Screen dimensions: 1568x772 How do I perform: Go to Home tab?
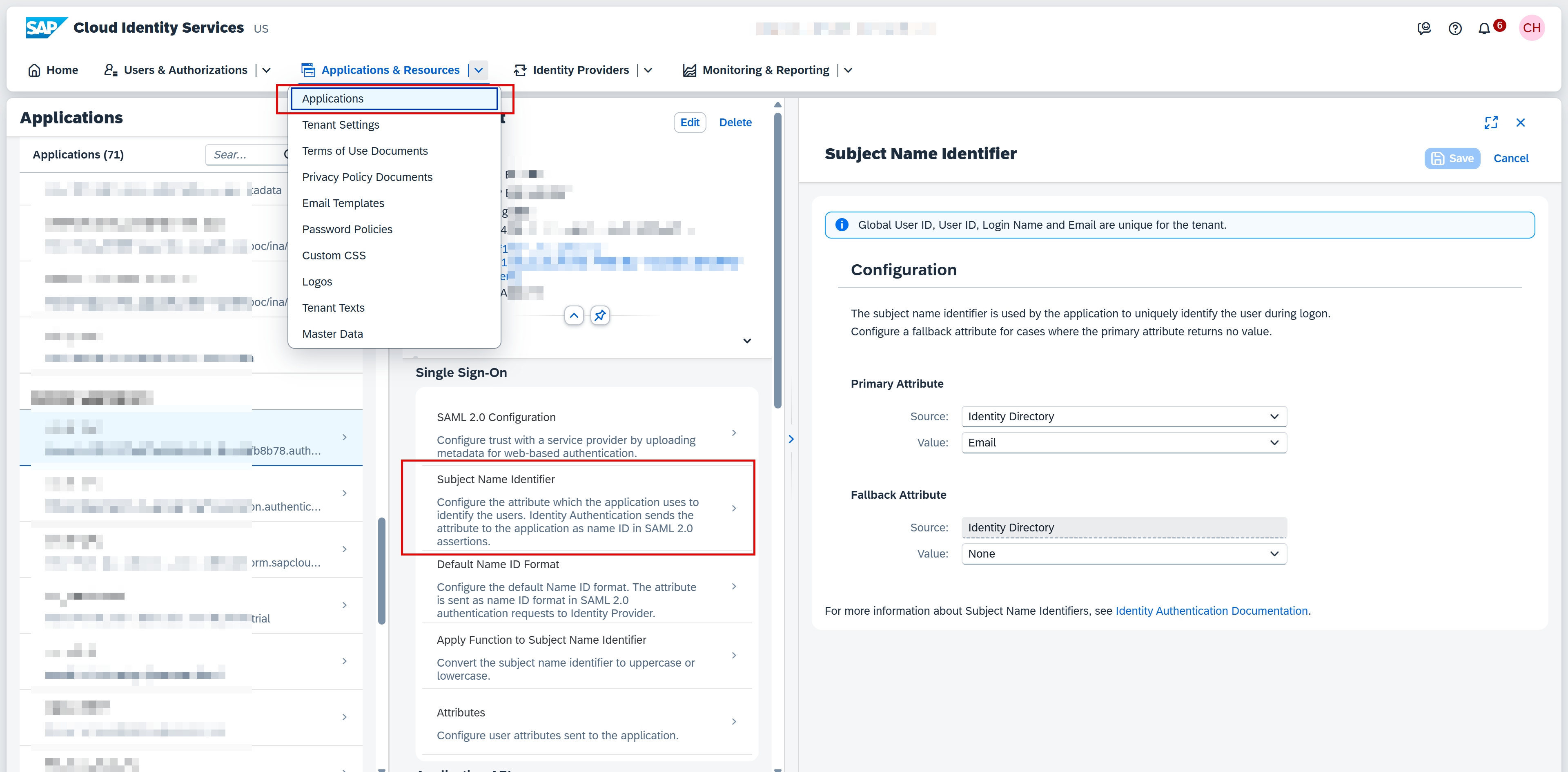point(53,70)
